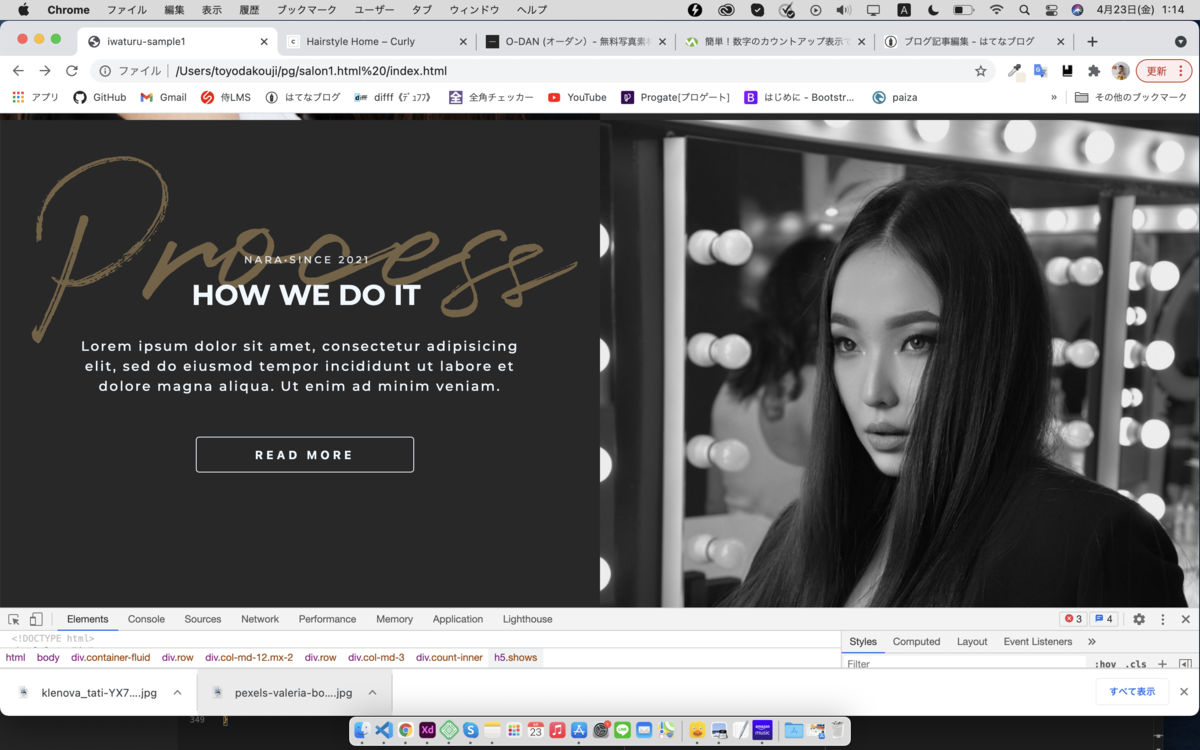
Task: Open the GitHub bookmark
Action: [100, 97]
